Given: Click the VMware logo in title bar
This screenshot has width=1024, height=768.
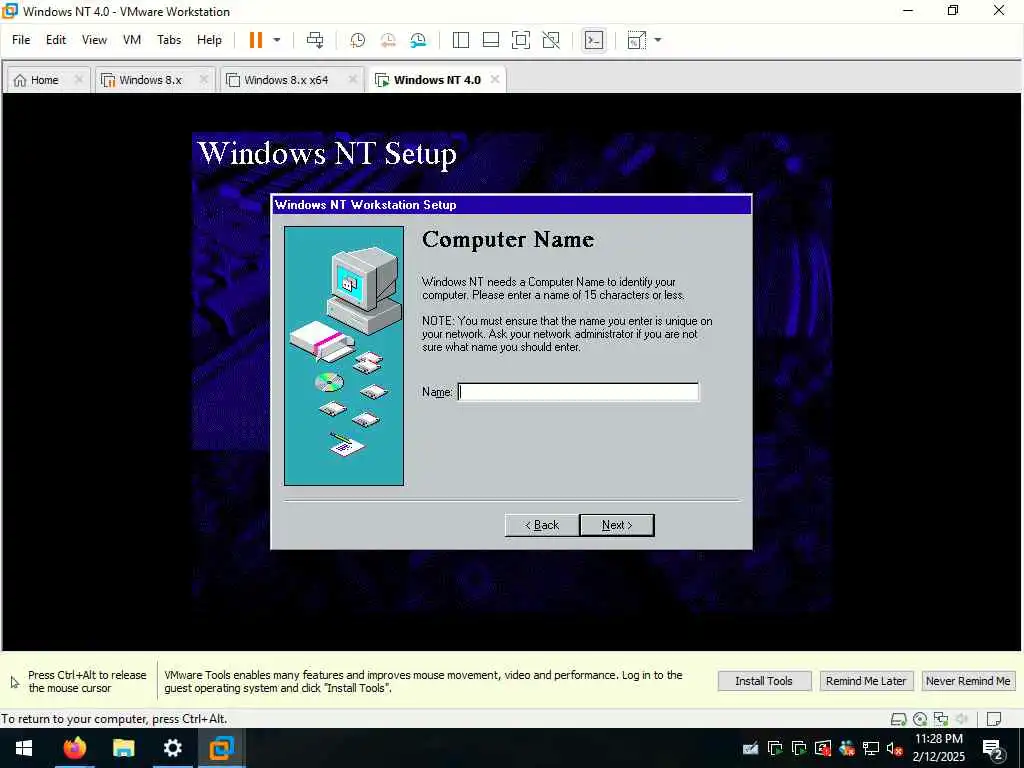Looking at the screenshot, I should 10,10.
